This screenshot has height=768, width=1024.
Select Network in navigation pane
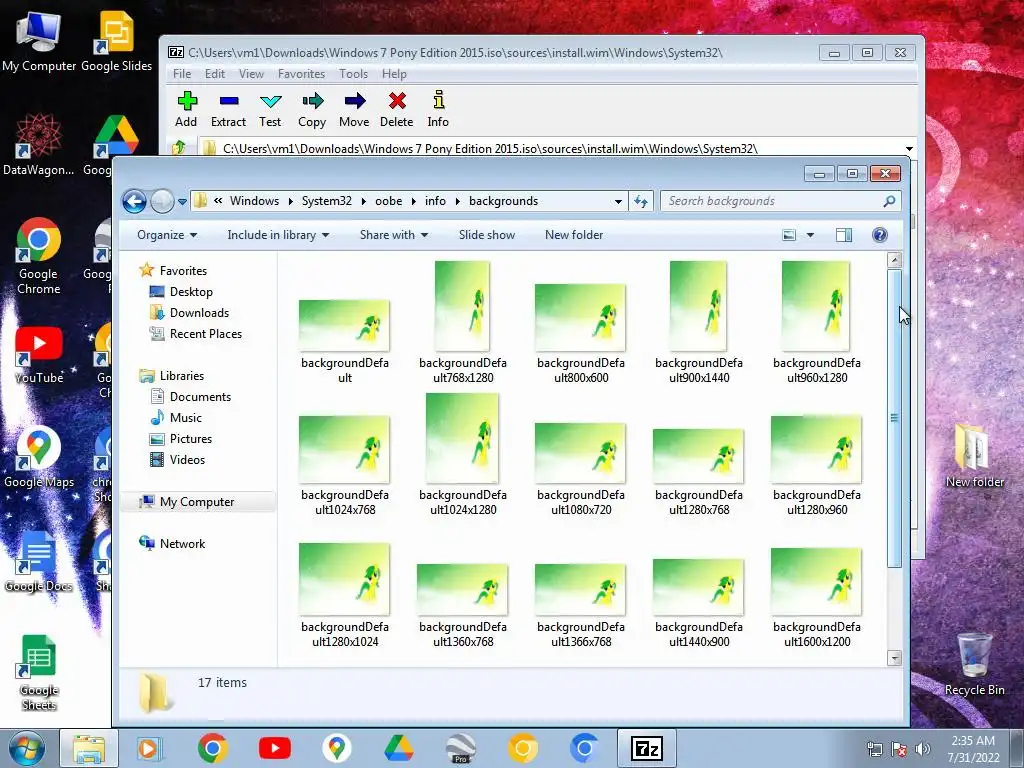(182, 543)
